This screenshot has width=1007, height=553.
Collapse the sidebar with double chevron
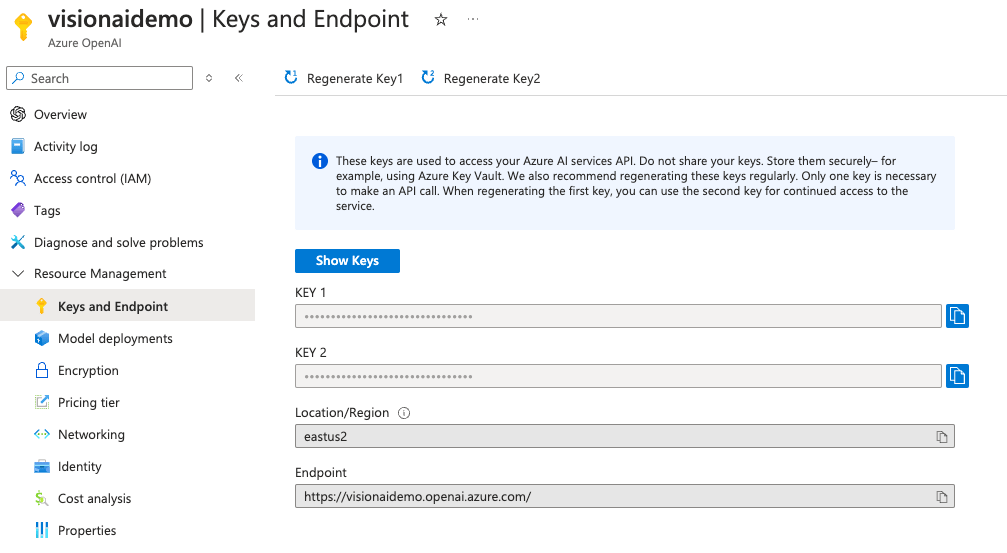coord(239,78)
